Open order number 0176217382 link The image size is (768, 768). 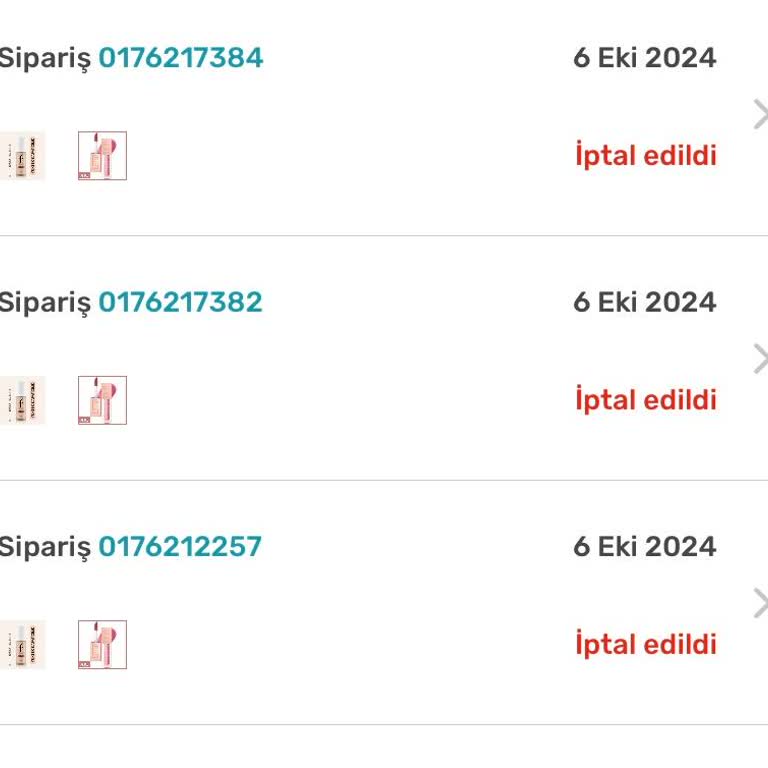pyautogui.click(x=180, y=302)
